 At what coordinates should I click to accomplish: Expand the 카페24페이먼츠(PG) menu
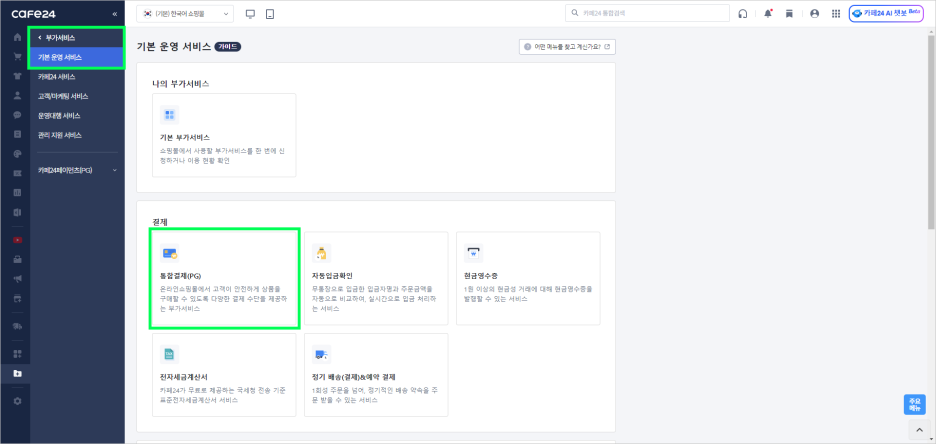point(78,170)
